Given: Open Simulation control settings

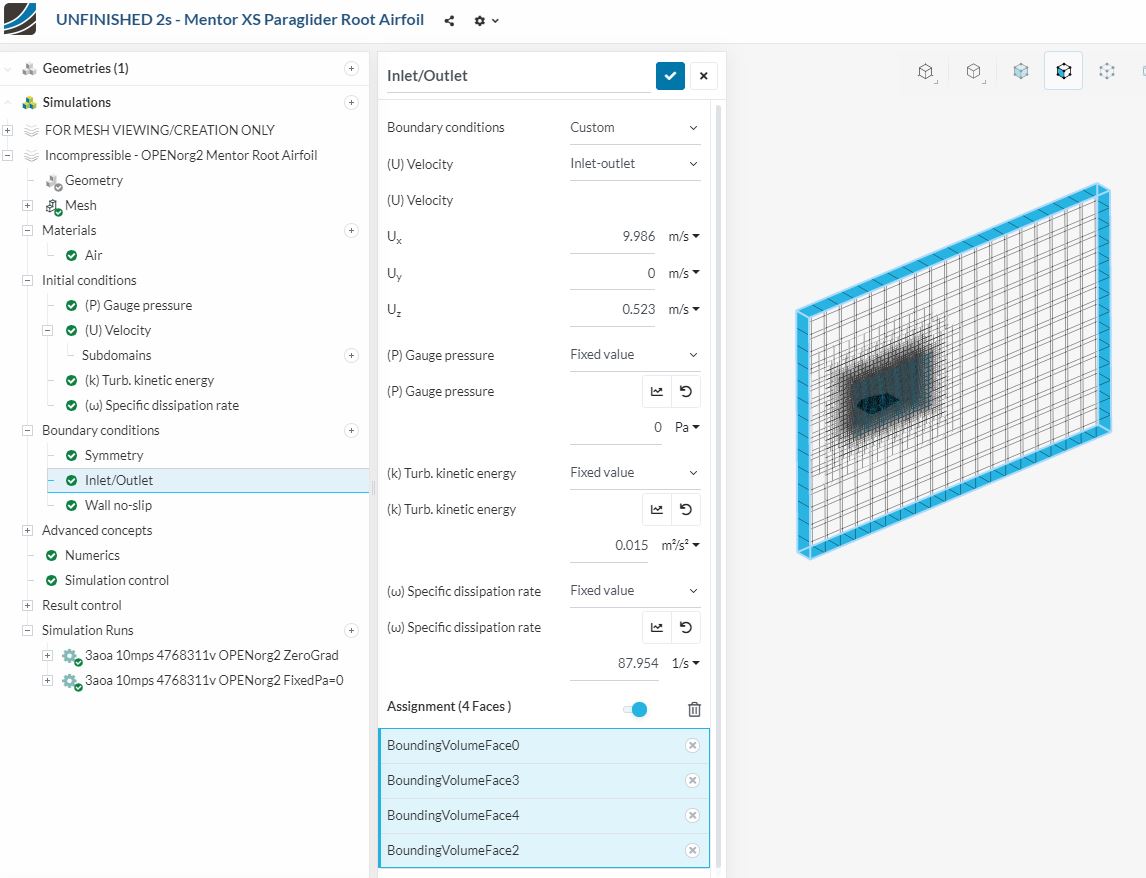Looking at the screenshot, I should 116,580.
